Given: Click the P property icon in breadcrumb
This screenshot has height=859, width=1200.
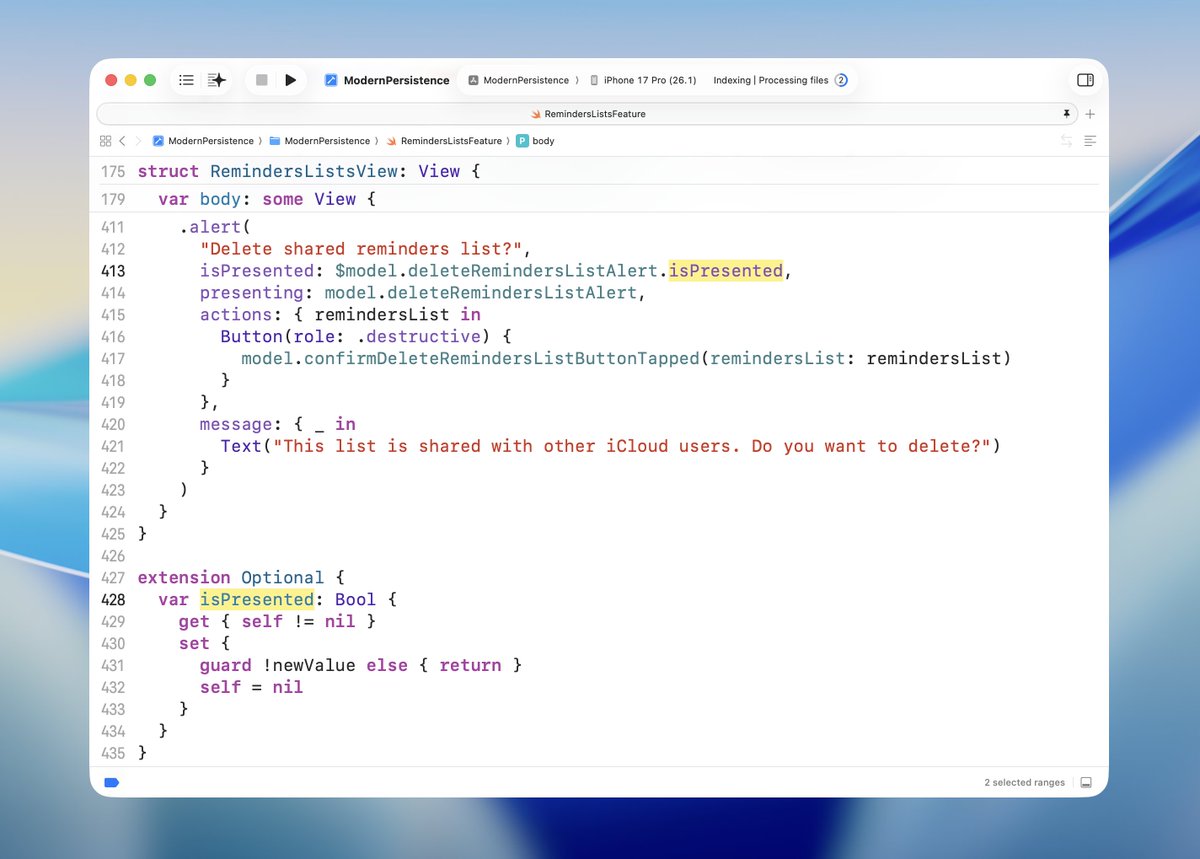Looking at the screenshot, I should tap(522, 141).
